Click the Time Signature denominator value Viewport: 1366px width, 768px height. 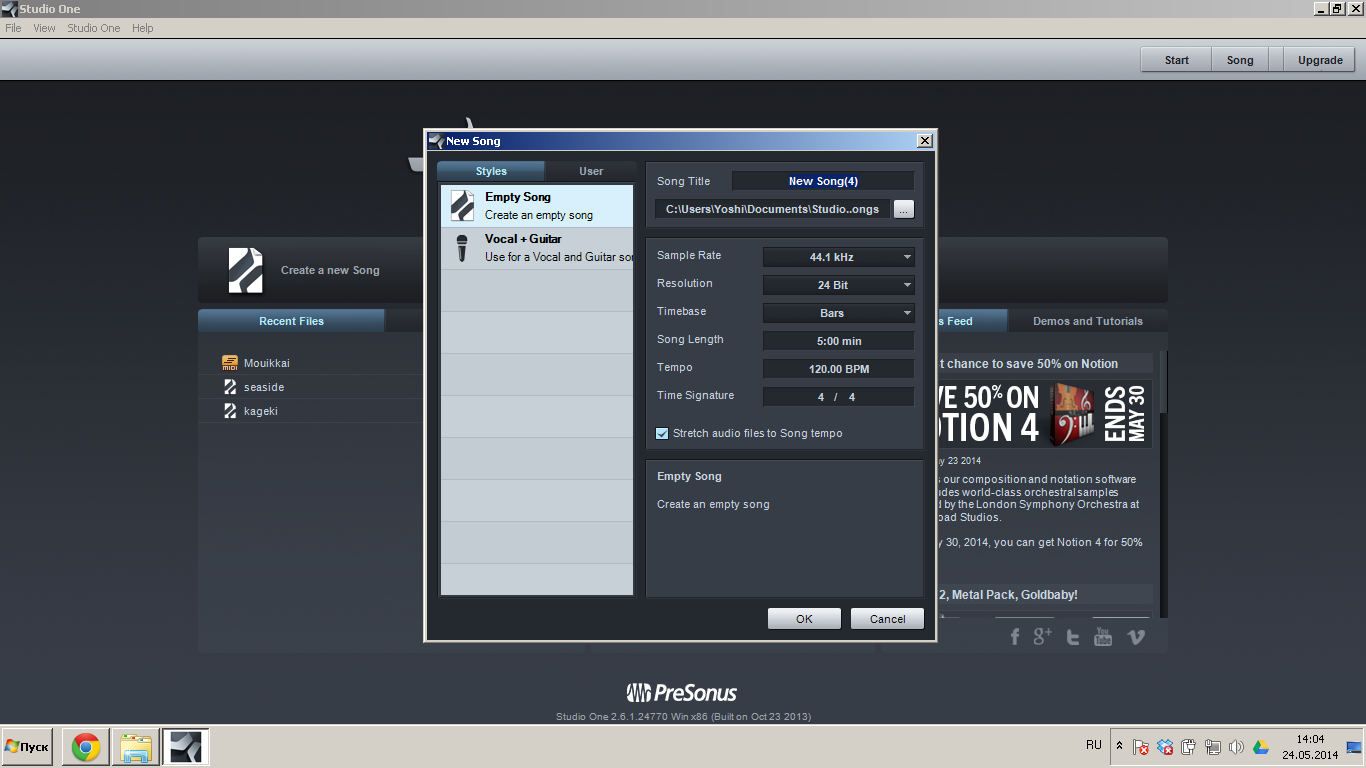852,397
